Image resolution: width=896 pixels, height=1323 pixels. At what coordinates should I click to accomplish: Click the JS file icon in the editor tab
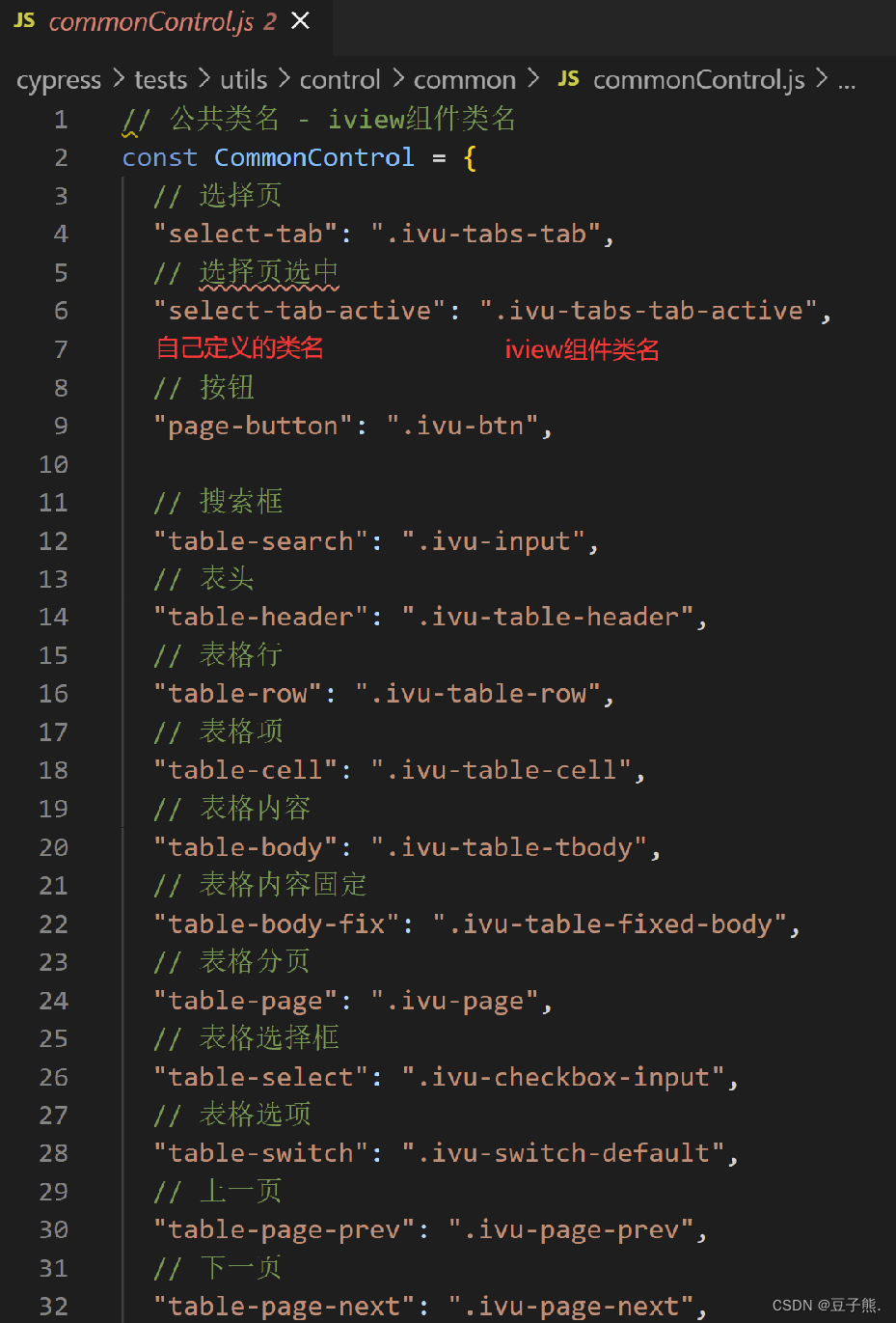pyautogui.click(x=24, y=20)
